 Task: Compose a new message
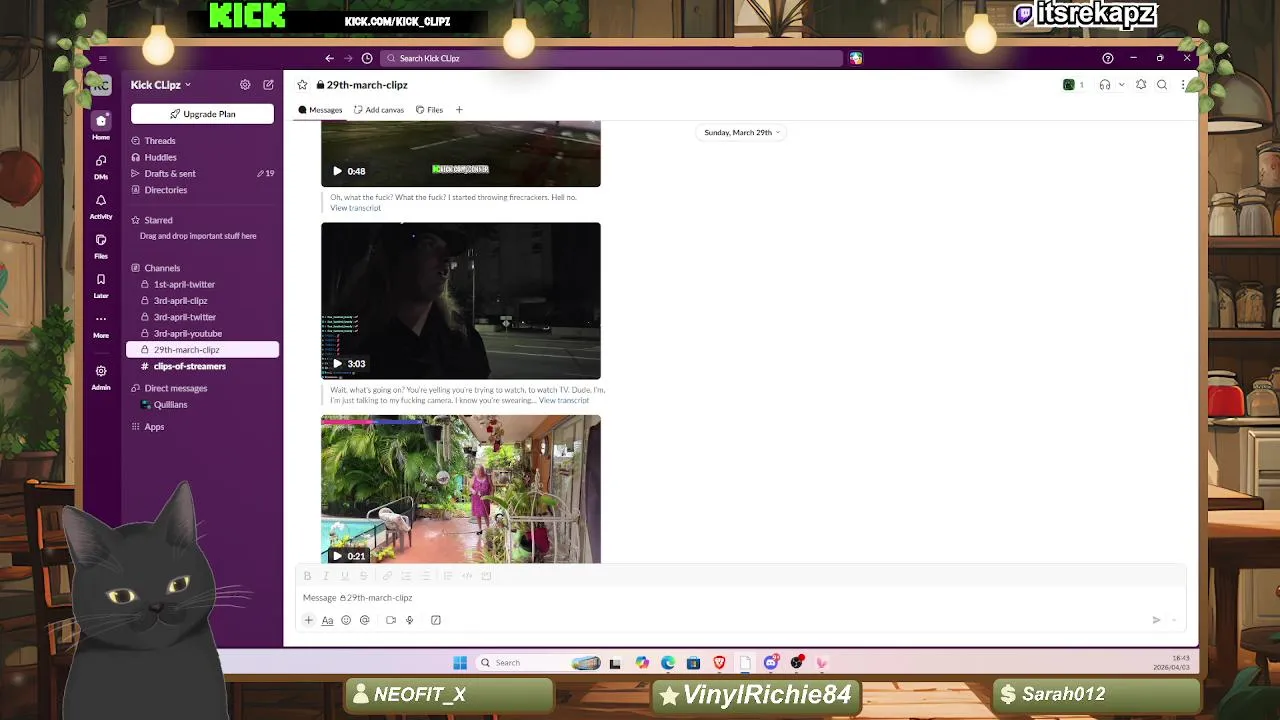[268, 85]
